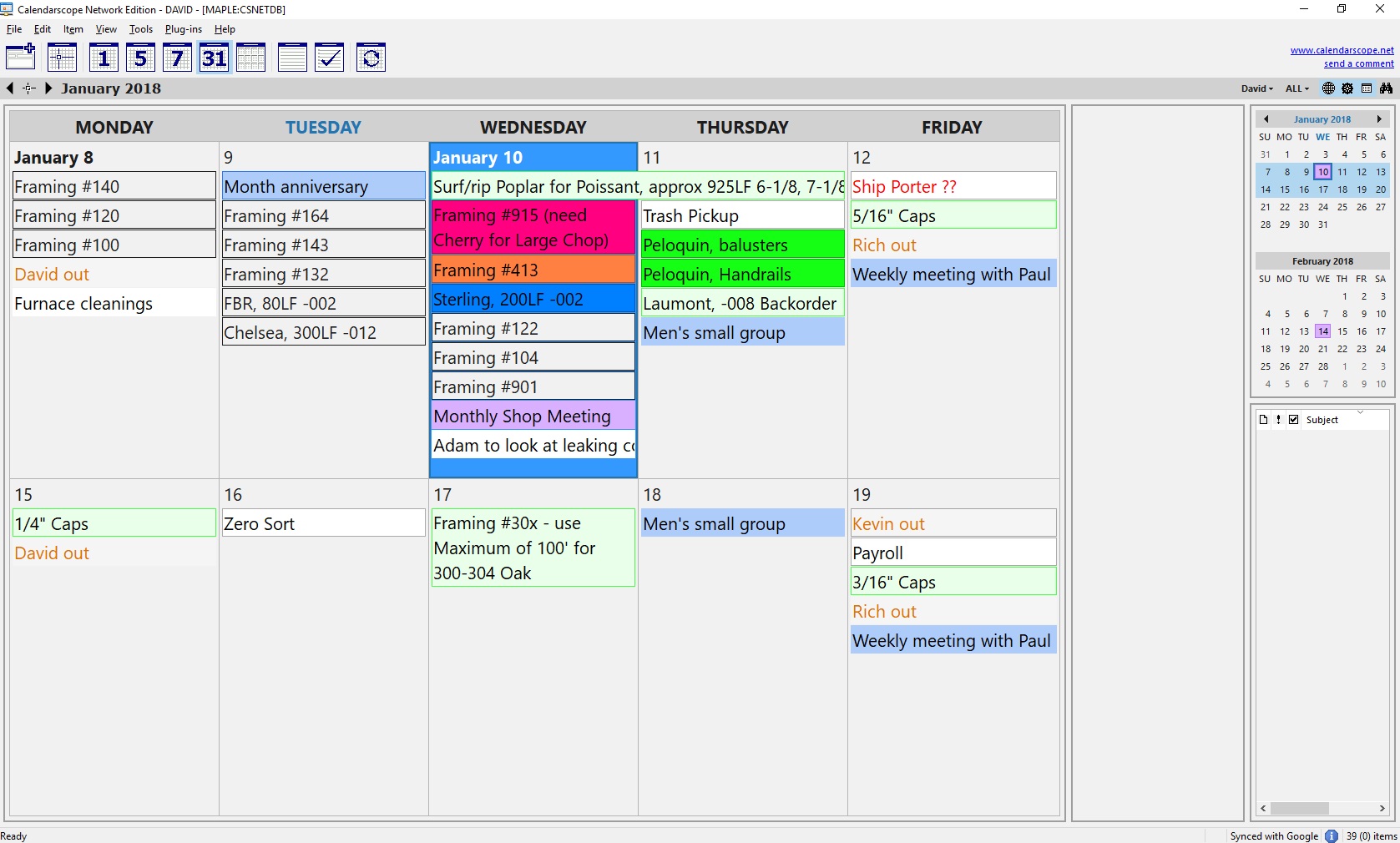1400x843 pixels.
Task: Select the orange Framing #413 event
Action: point(533,270)
